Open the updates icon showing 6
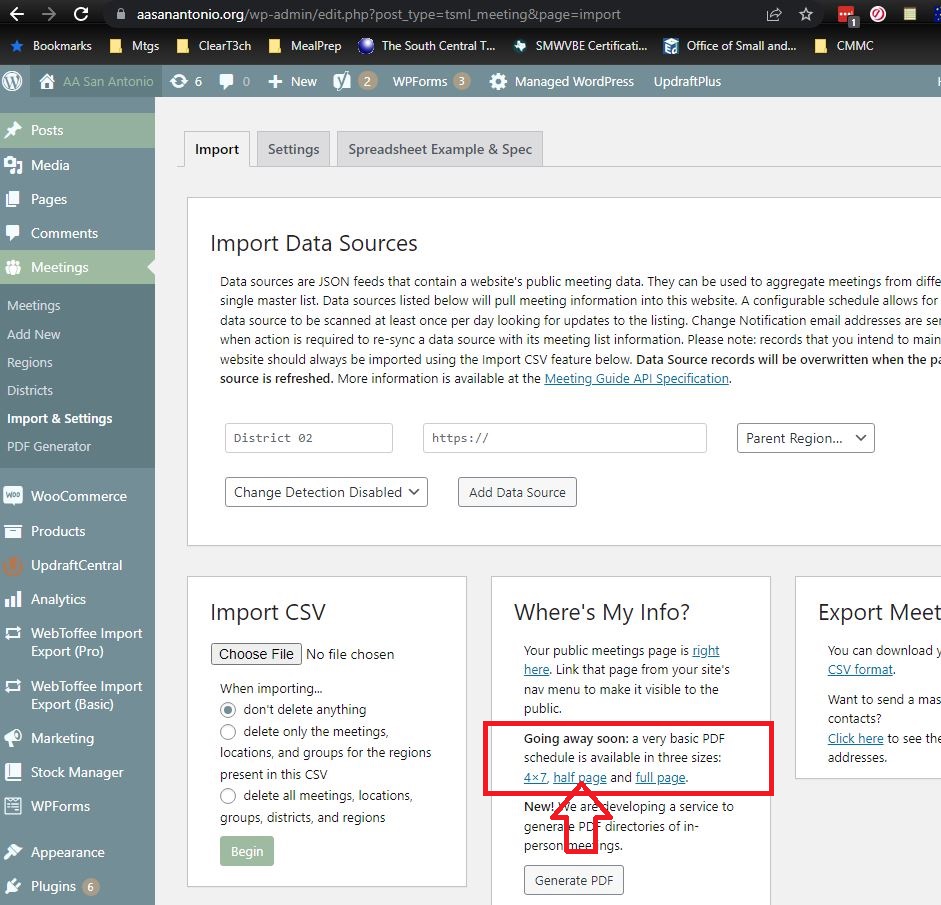The image size is (941, 905). coord(179,81)
